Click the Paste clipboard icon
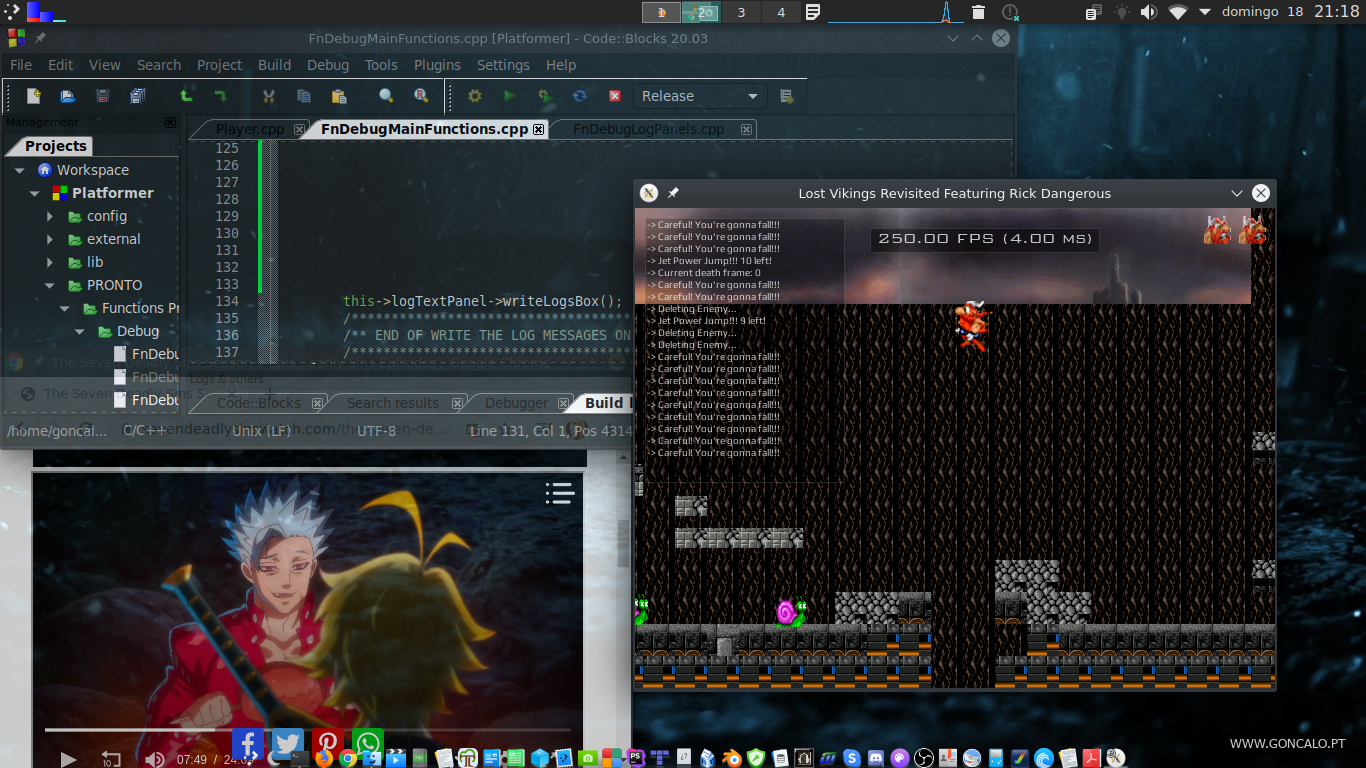Image resolution: width=1366 pixels, height=768 pixels. pyautogui.click(x=338, y=96)
